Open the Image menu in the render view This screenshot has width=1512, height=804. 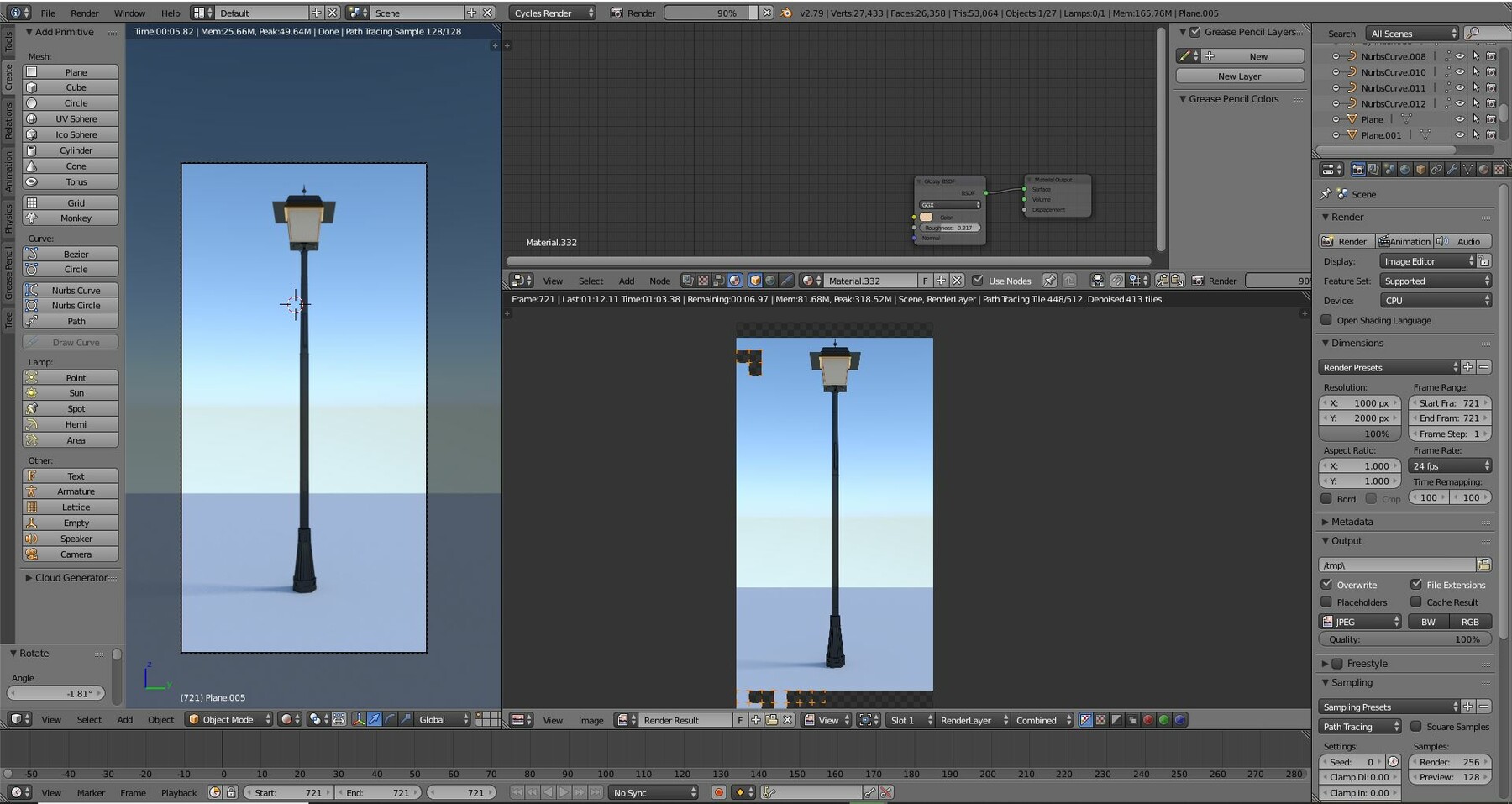591,720
